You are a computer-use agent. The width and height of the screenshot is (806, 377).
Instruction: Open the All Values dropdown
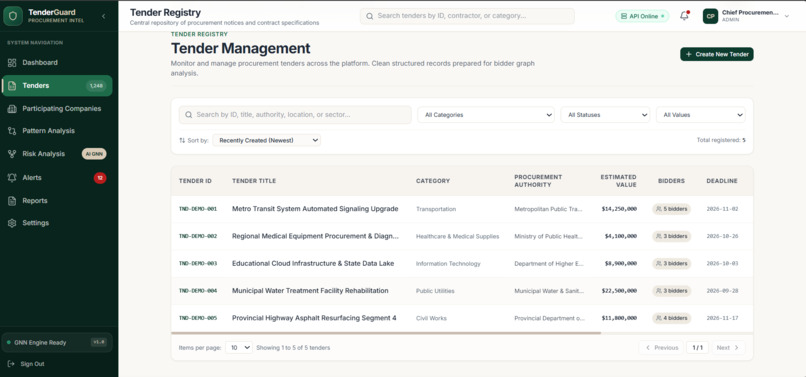click(701, 115)
